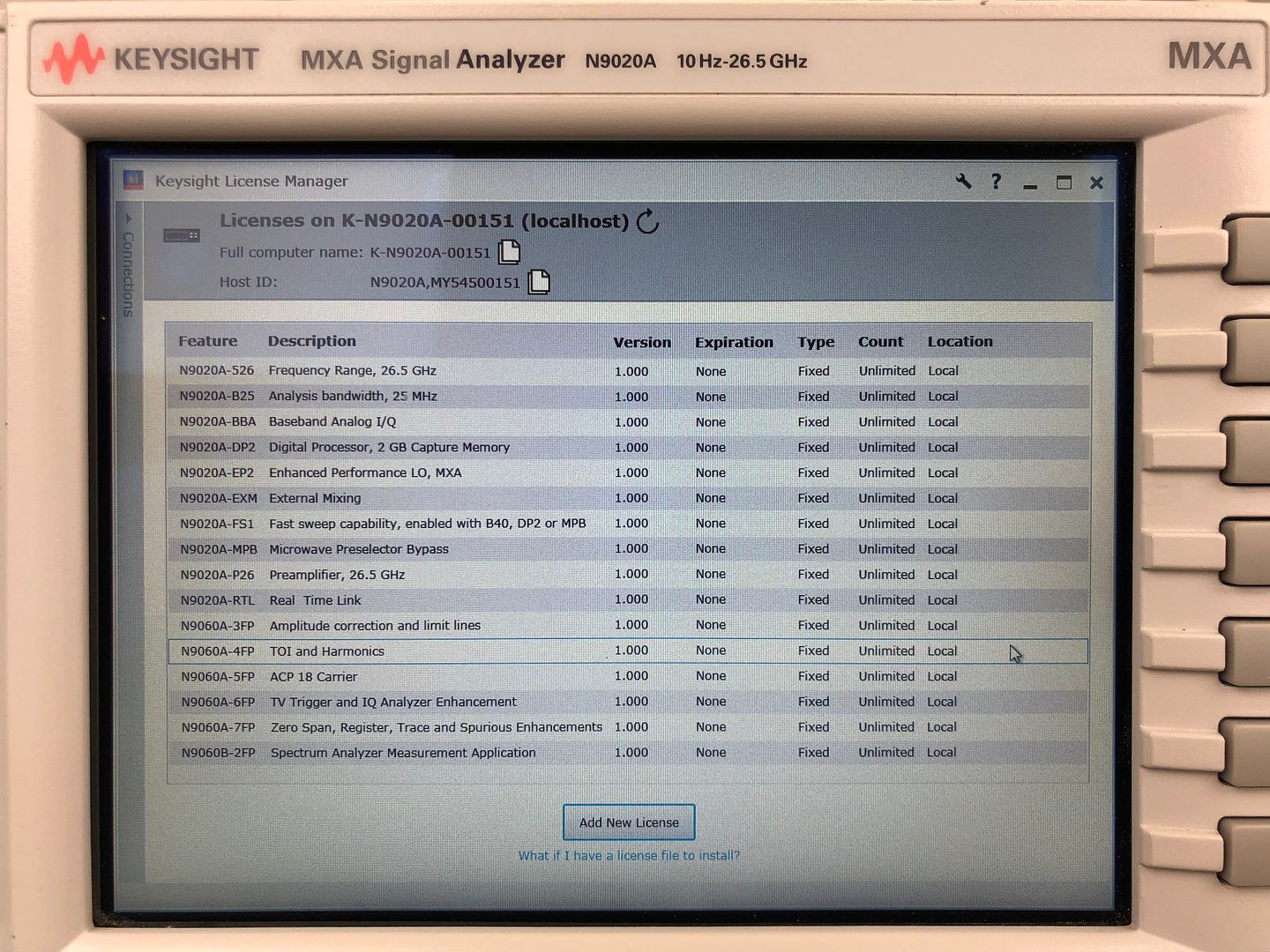Refresh the licenses list for localhost
This screenshot has width=1270, height=952.
(648, 221)
